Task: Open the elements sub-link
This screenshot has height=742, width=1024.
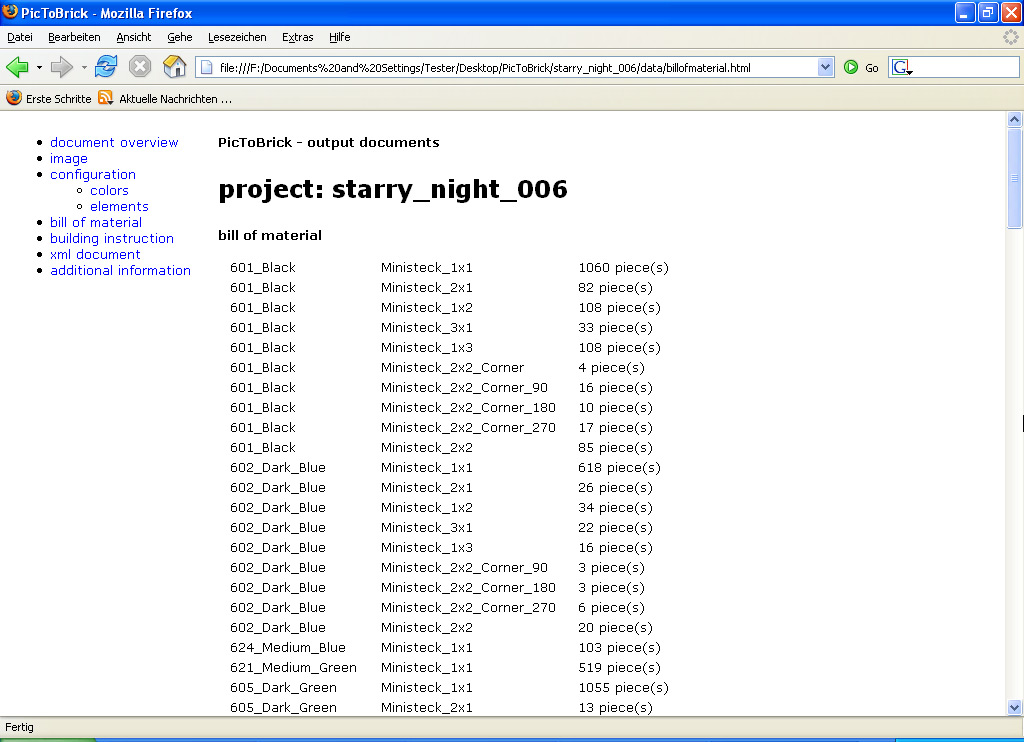Action: tap(120, 206)
